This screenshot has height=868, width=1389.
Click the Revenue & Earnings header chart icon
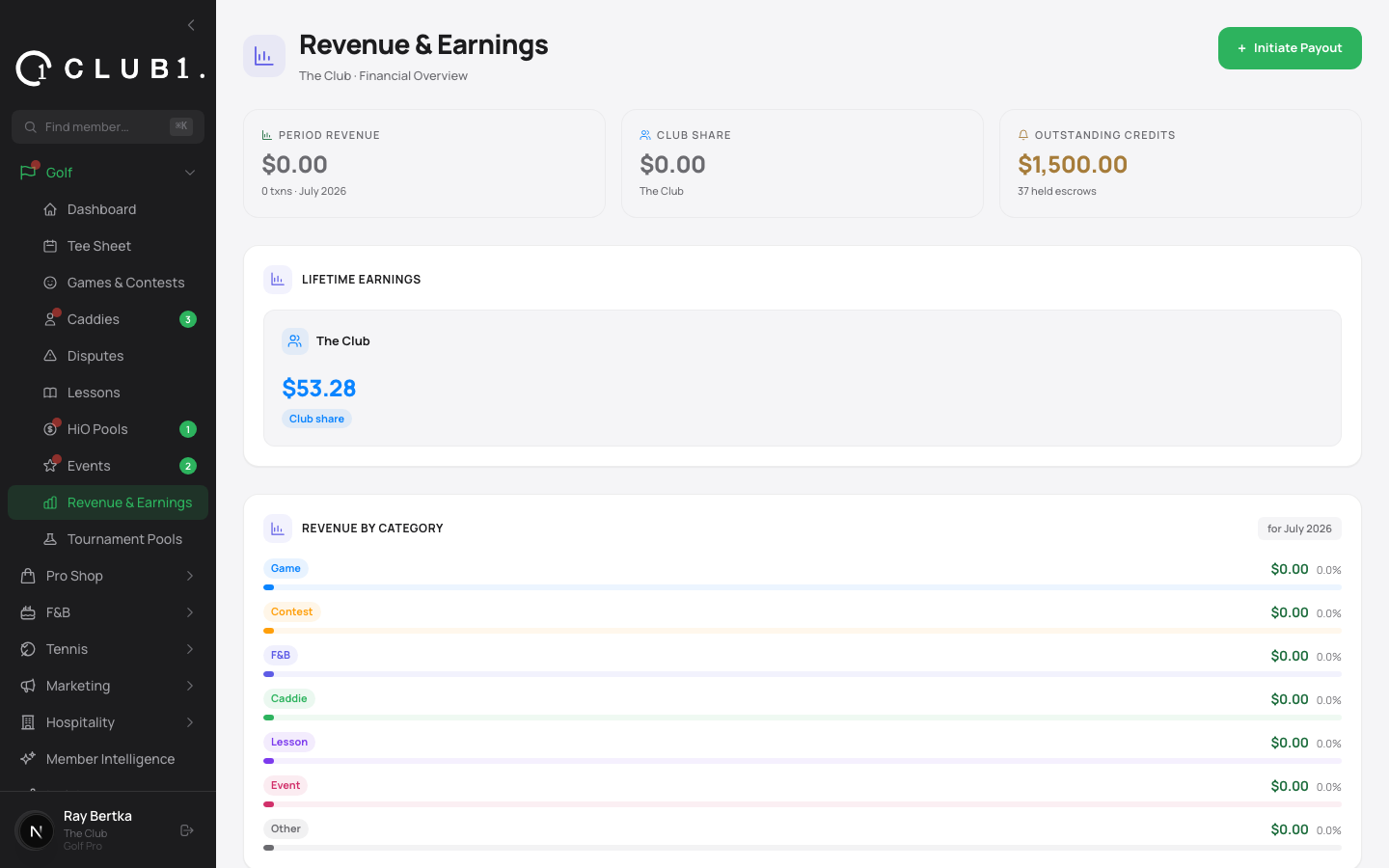[x=264, y=56]
